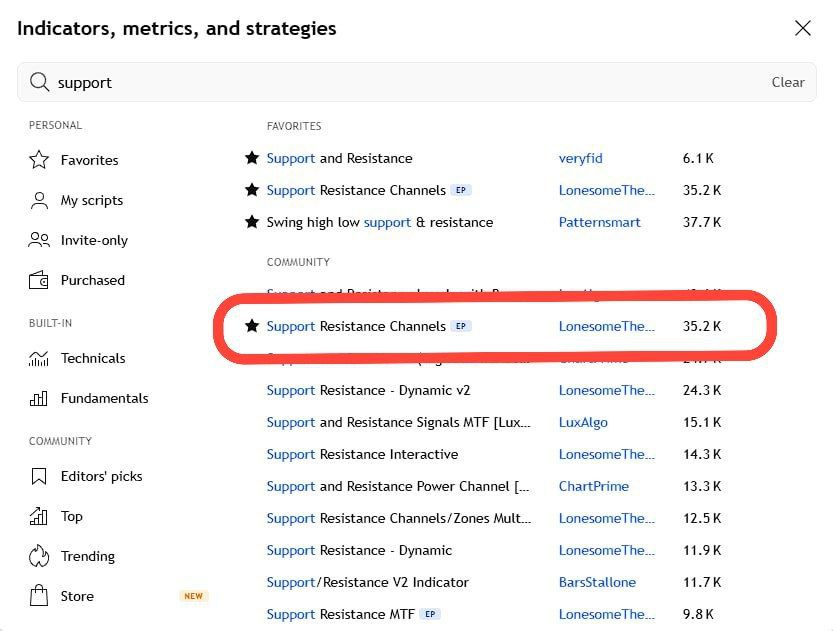Image resolution: width=833 pixels, height=631 pixels.
Task: Open LonesomeThe... author on Dynamic v2 row
Action: tap(607, 390)
